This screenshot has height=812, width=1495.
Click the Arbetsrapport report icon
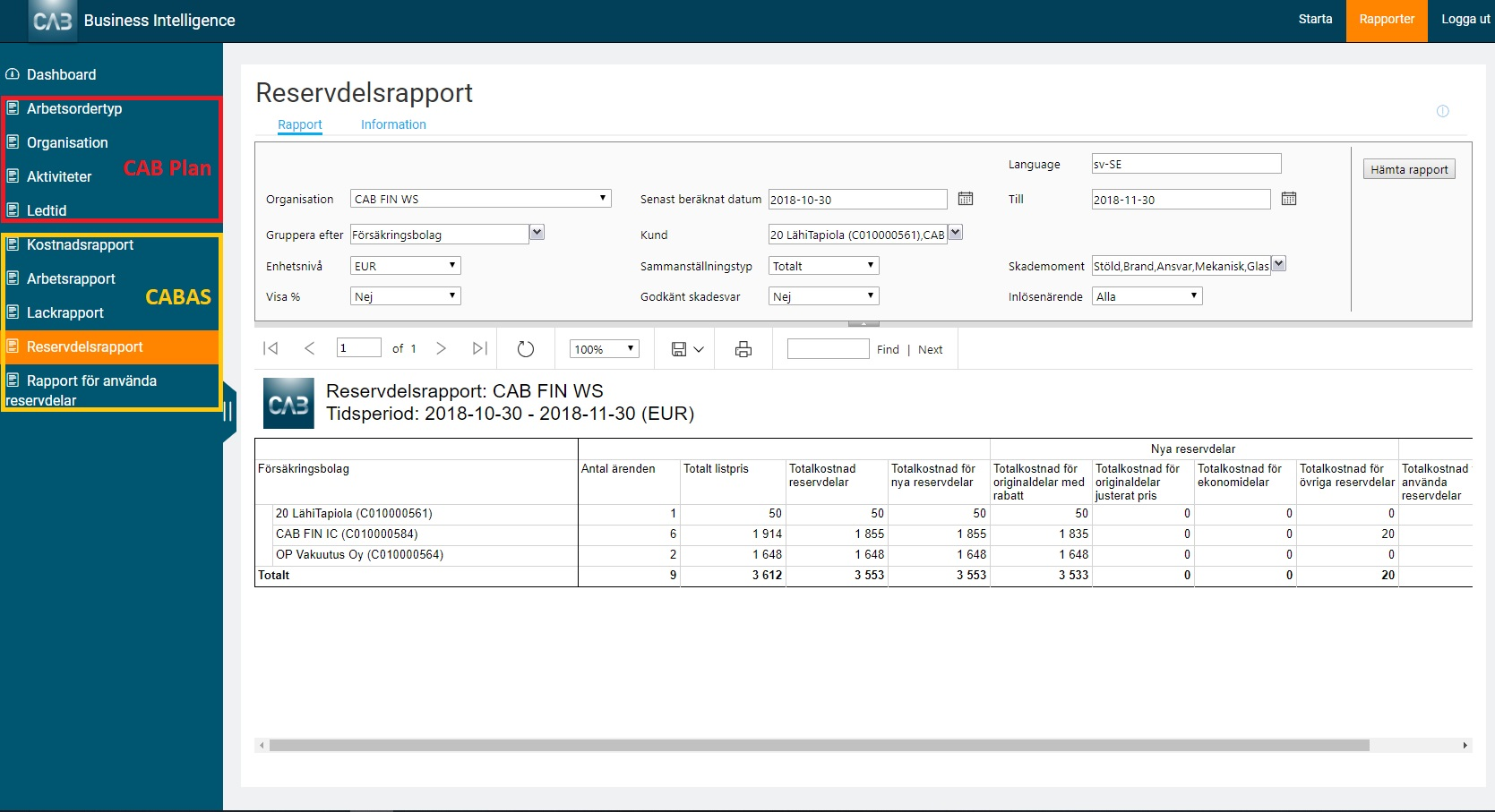click(13, 278)
